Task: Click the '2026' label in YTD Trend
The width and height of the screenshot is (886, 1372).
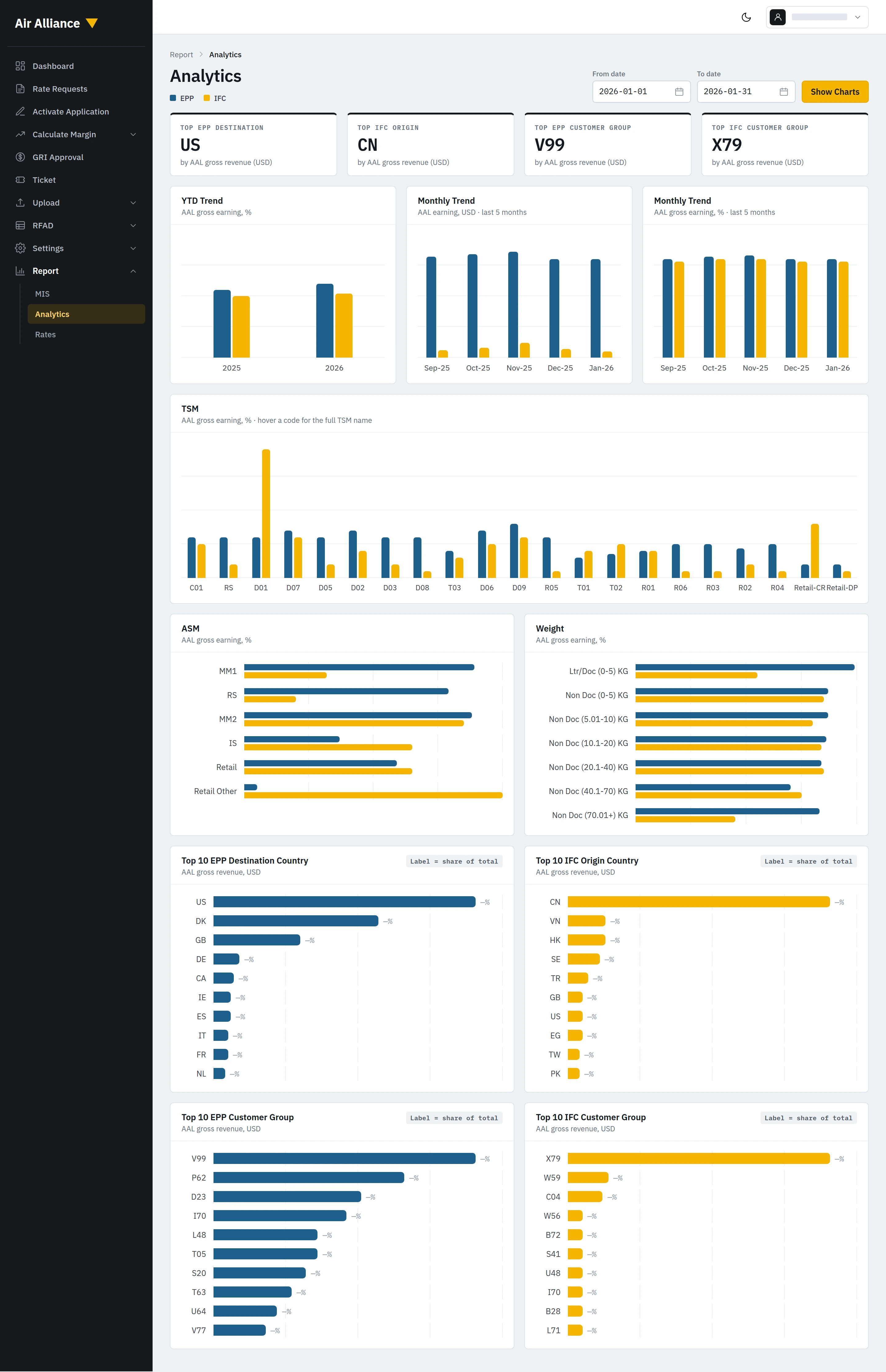Action: pos(334,368)
